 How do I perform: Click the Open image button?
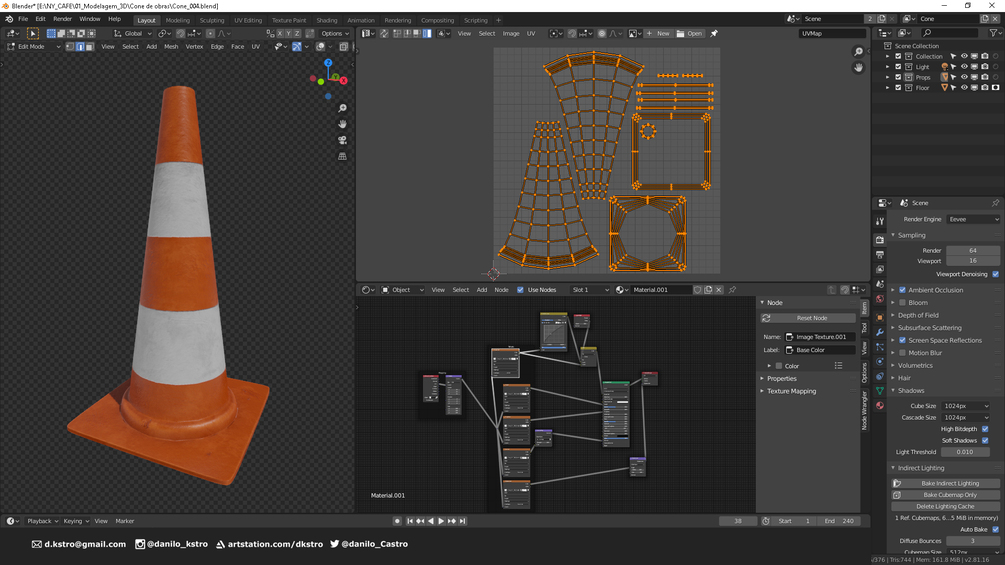tap(690, 33)
